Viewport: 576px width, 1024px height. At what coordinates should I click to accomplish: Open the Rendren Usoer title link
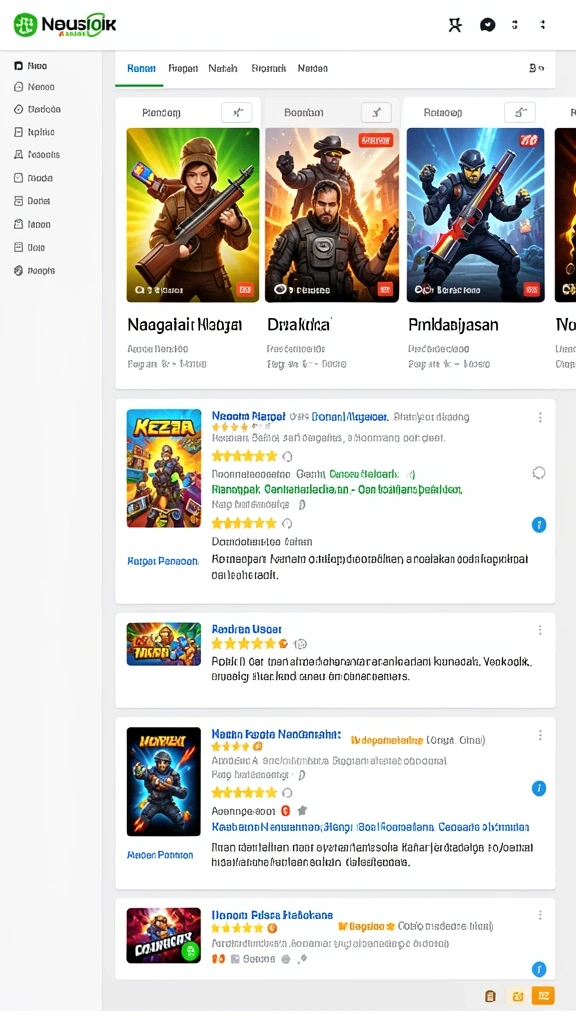[247, 629]
